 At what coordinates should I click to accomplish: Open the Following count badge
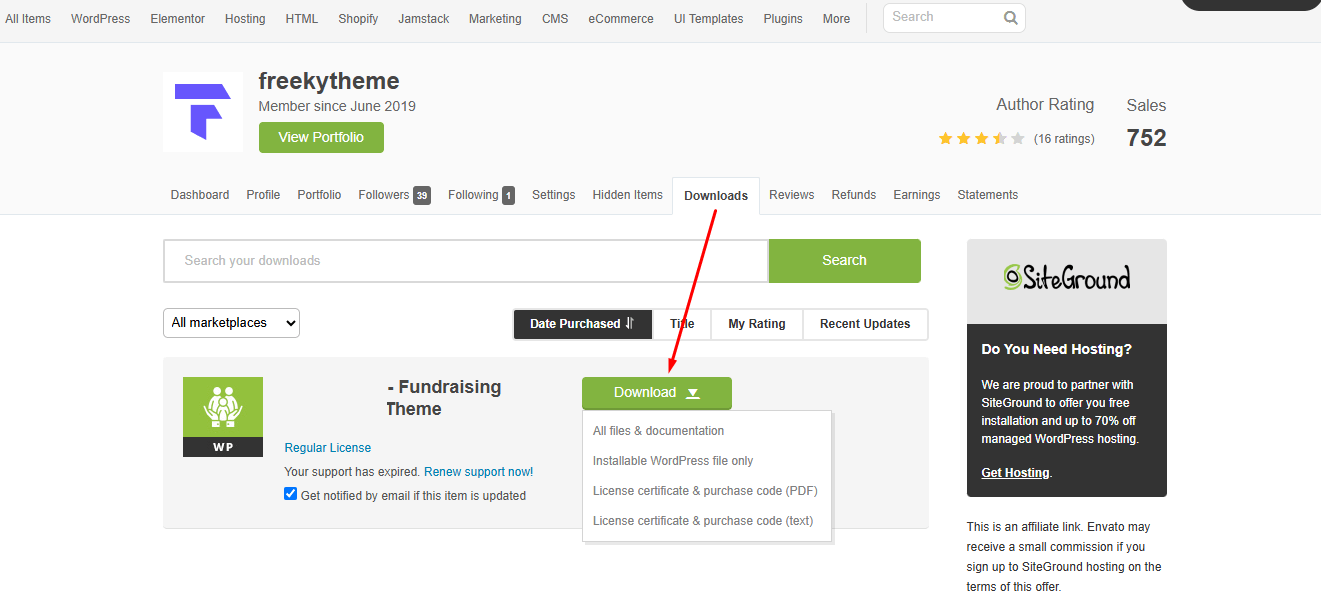click(x=508, y=196)
